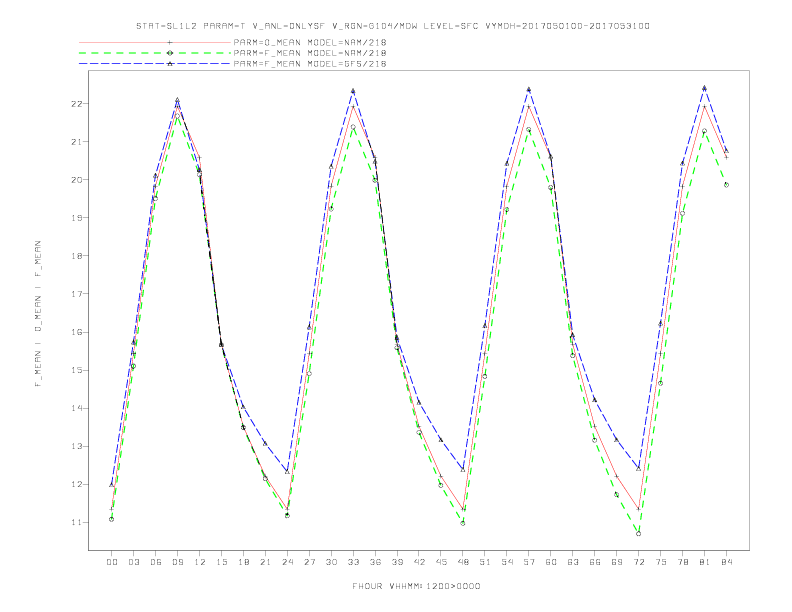This screenshot has height=612, width=792.
Task: Click x-axis tick label 36
Action: click(375, 562)
